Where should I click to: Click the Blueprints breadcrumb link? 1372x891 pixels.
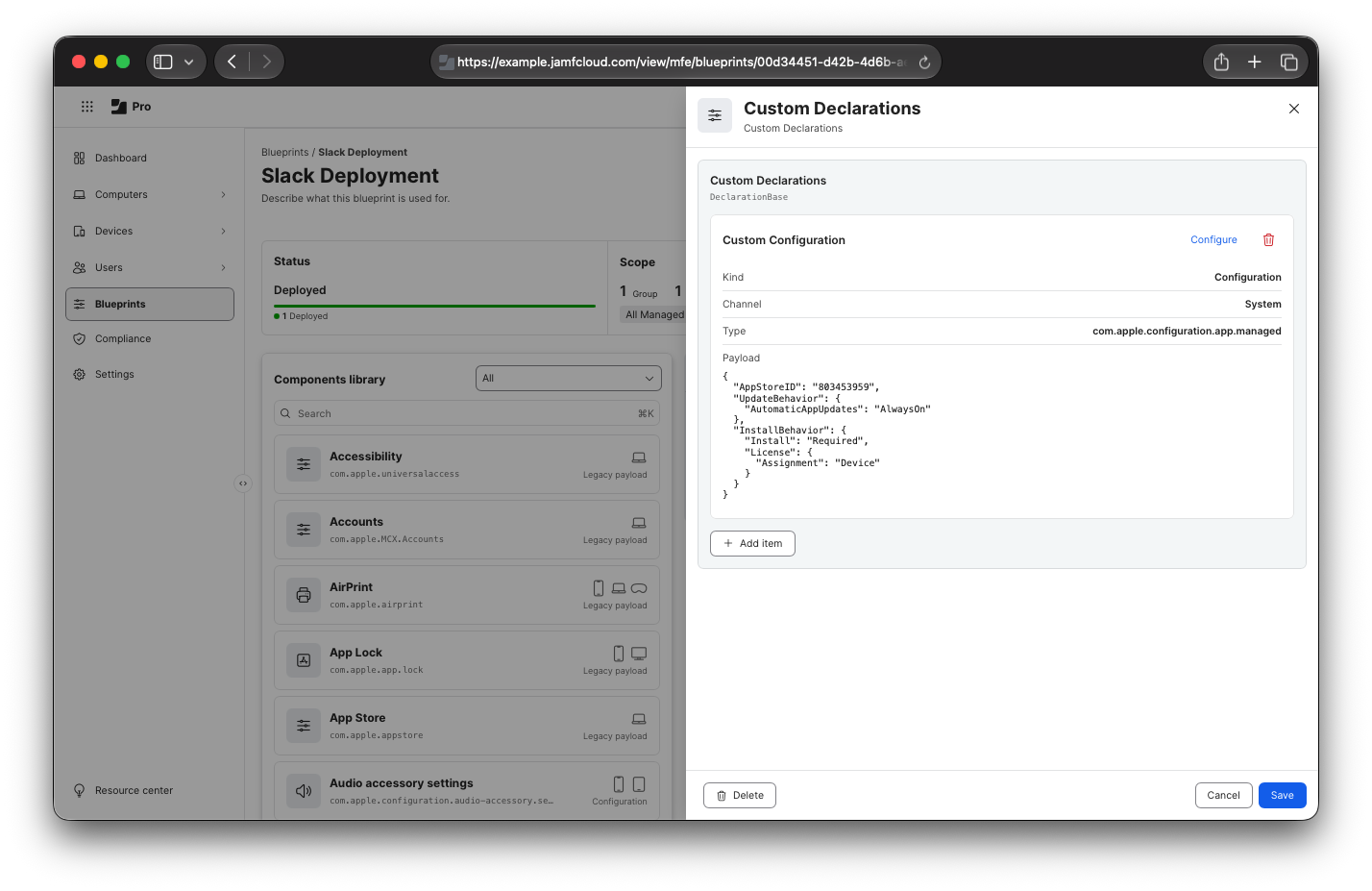[285, 152]
